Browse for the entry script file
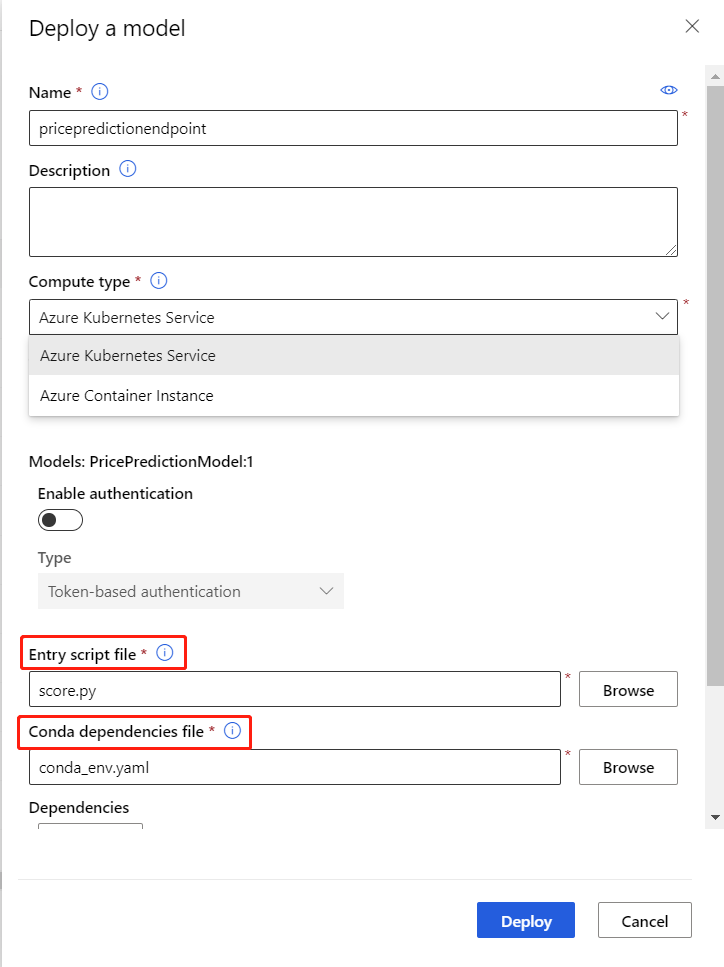724x967 pixels. tap(628, 690)
